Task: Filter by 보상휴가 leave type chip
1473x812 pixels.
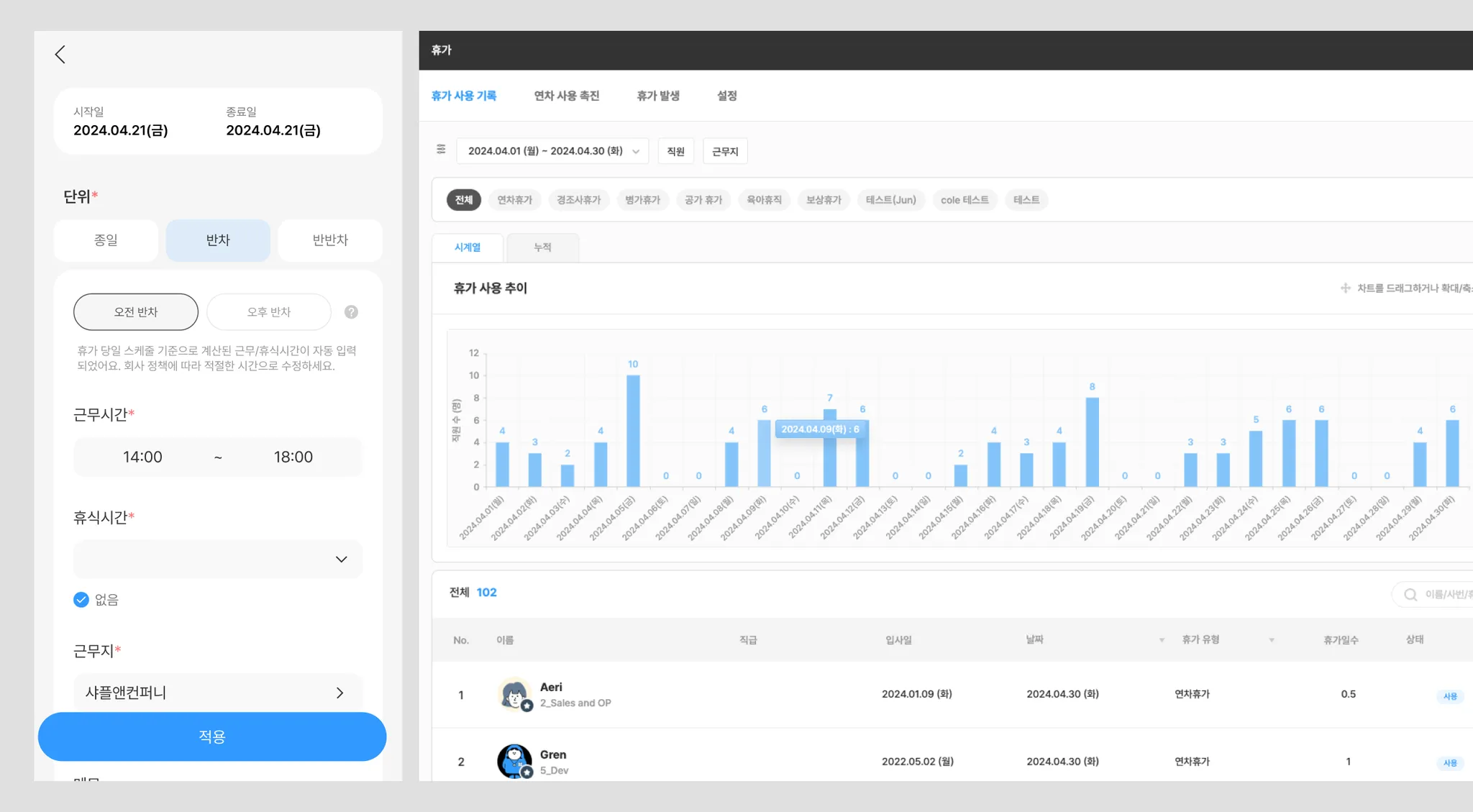Action: tap(824, 200)
